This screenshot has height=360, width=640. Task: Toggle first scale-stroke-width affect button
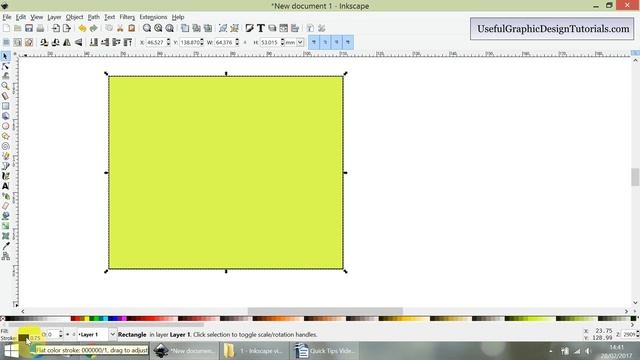coord(314,42)
